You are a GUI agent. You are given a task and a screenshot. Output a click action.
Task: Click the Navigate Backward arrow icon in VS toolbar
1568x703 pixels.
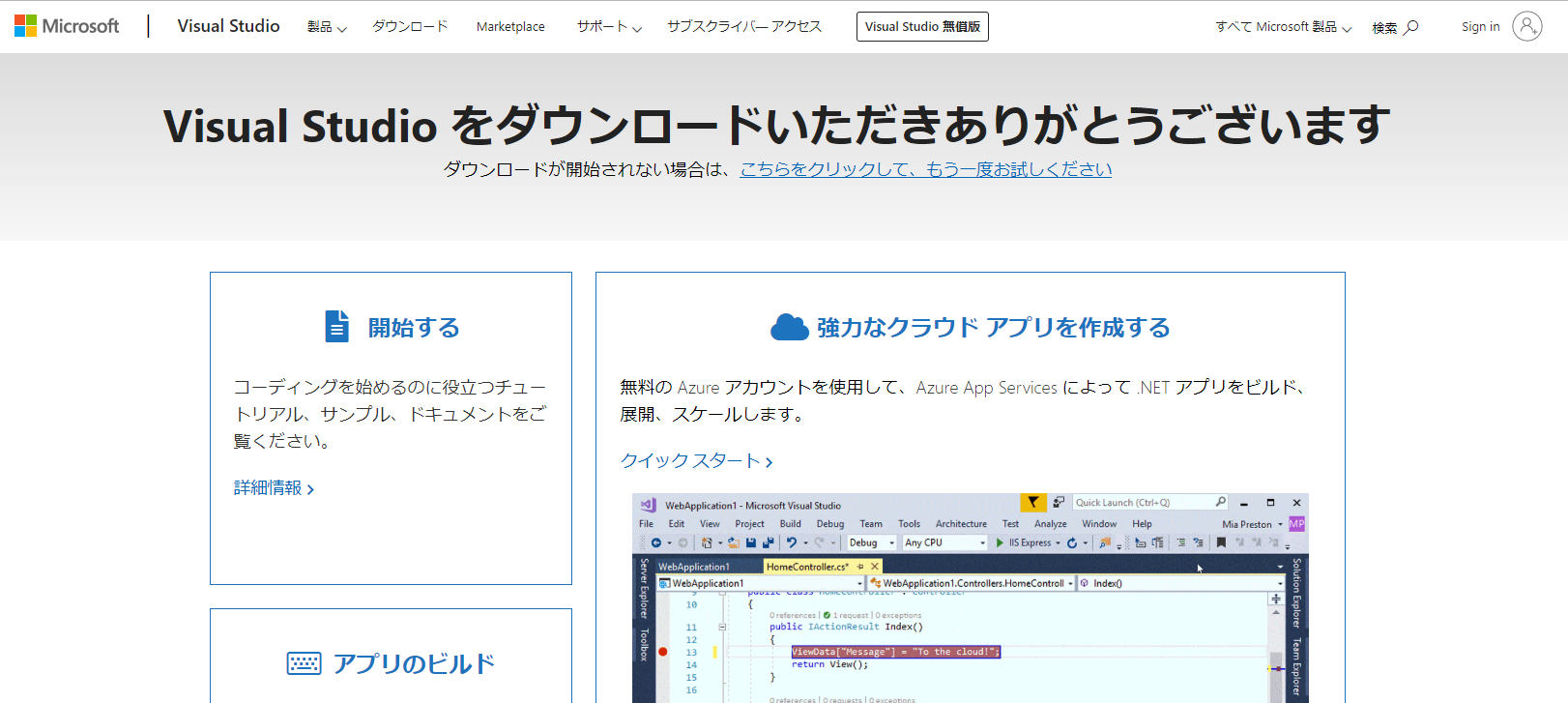[656, 542]
